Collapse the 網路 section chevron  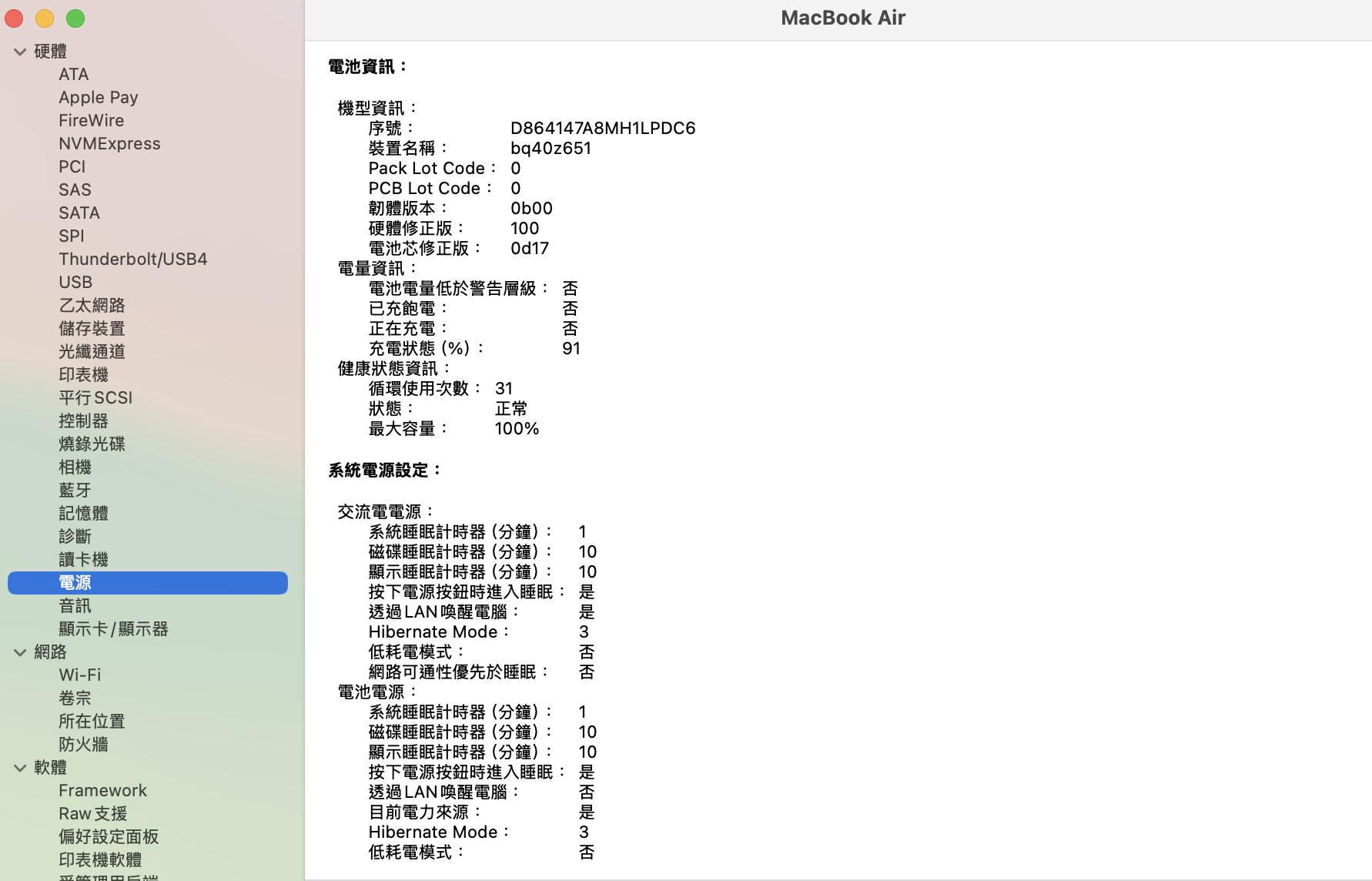pos(20,652)
